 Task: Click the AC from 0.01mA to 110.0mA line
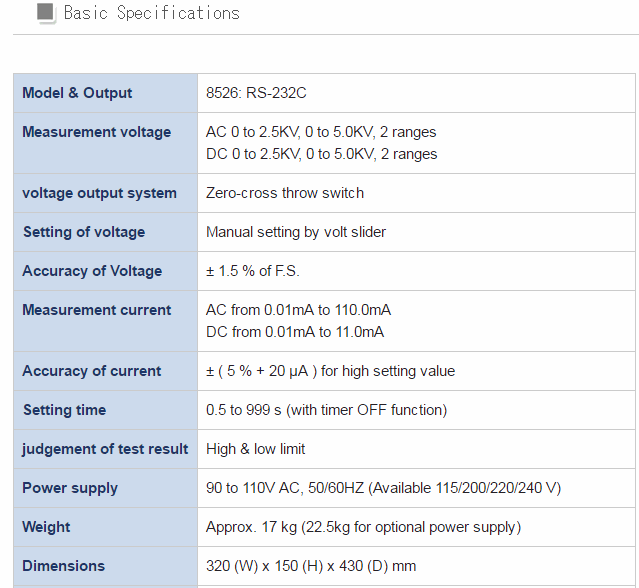click(x=298, y=310)
